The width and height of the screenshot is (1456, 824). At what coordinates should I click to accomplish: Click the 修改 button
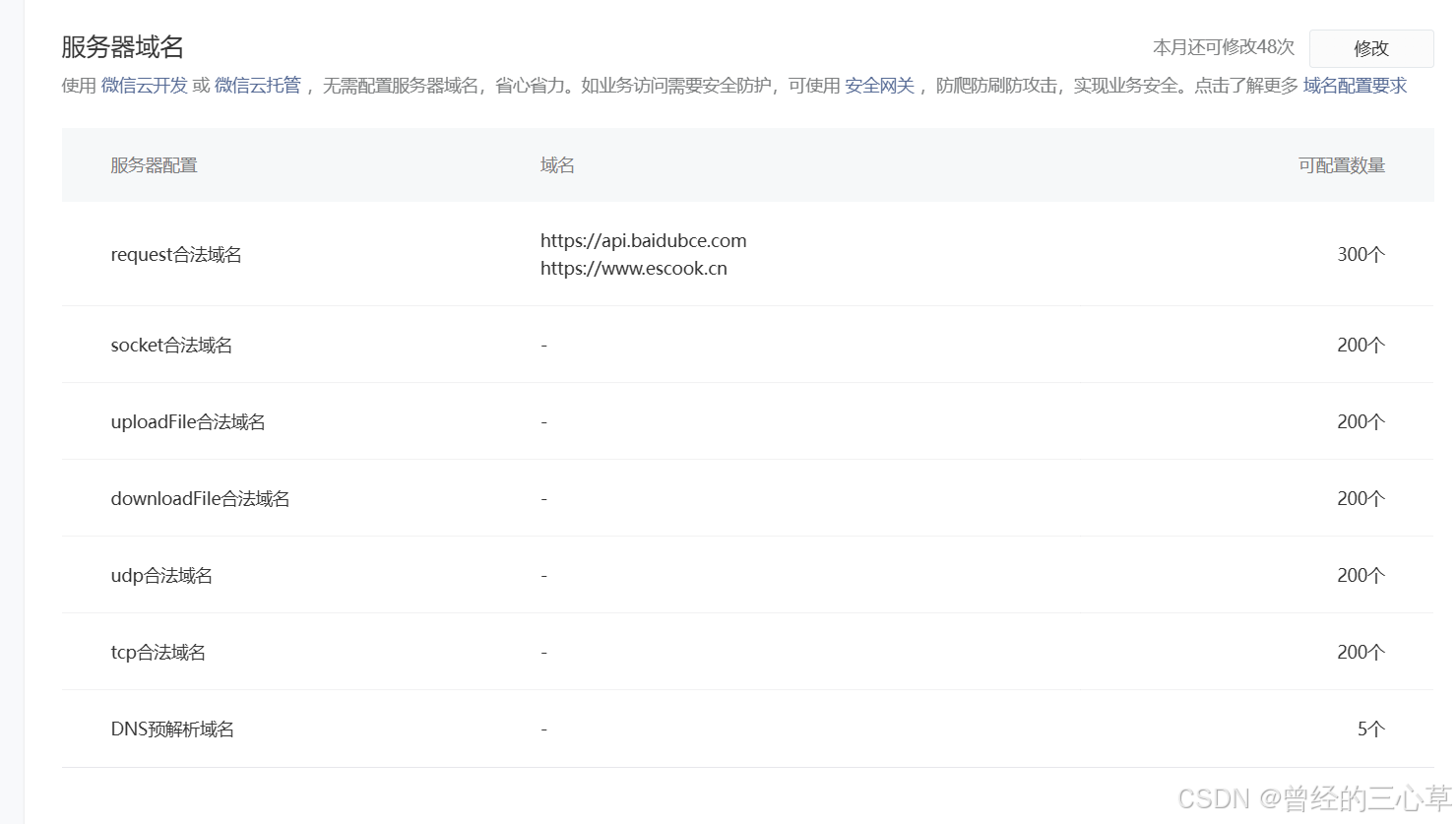1370,48
